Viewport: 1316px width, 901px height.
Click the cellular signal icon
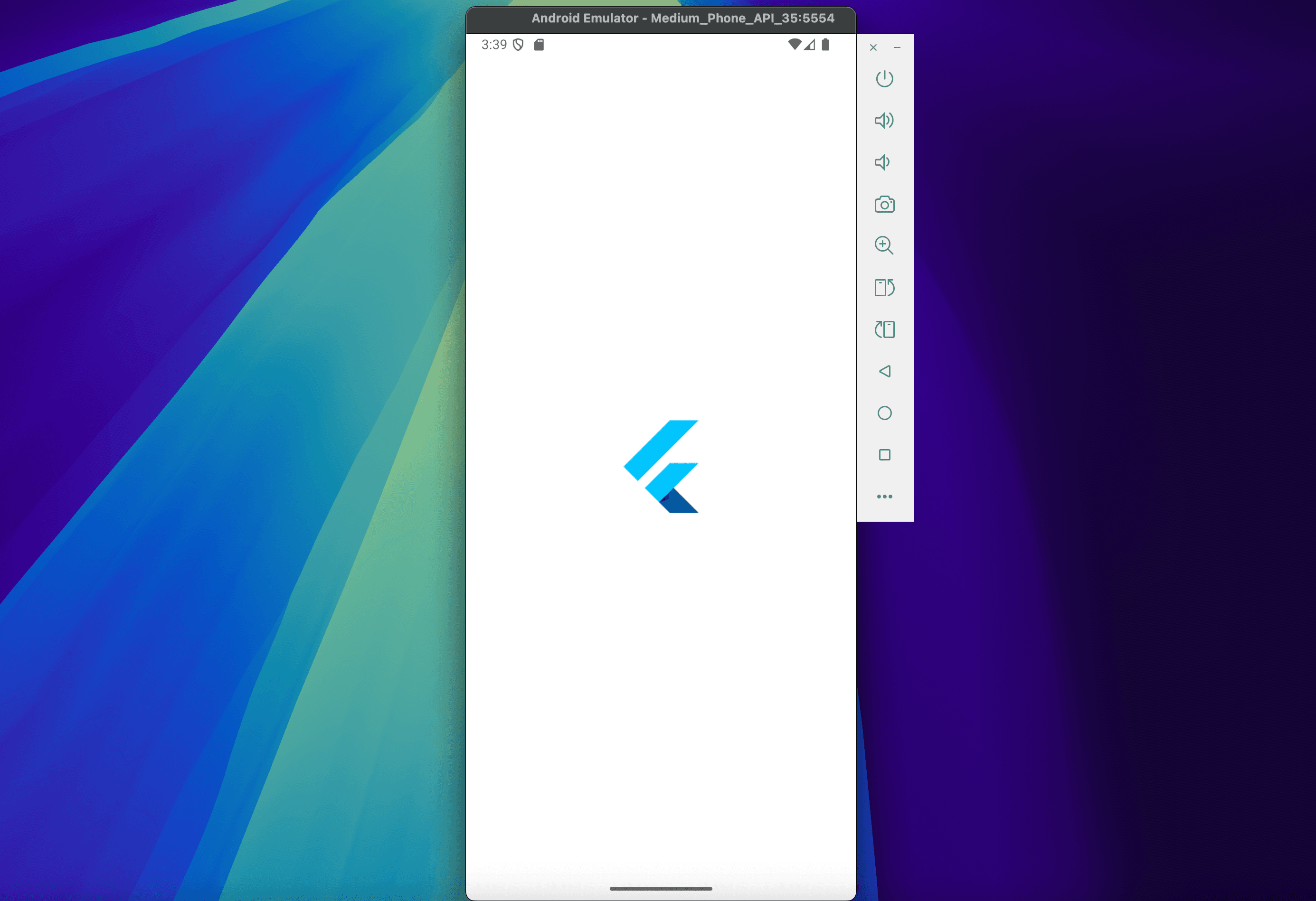[x=809, y=44]
